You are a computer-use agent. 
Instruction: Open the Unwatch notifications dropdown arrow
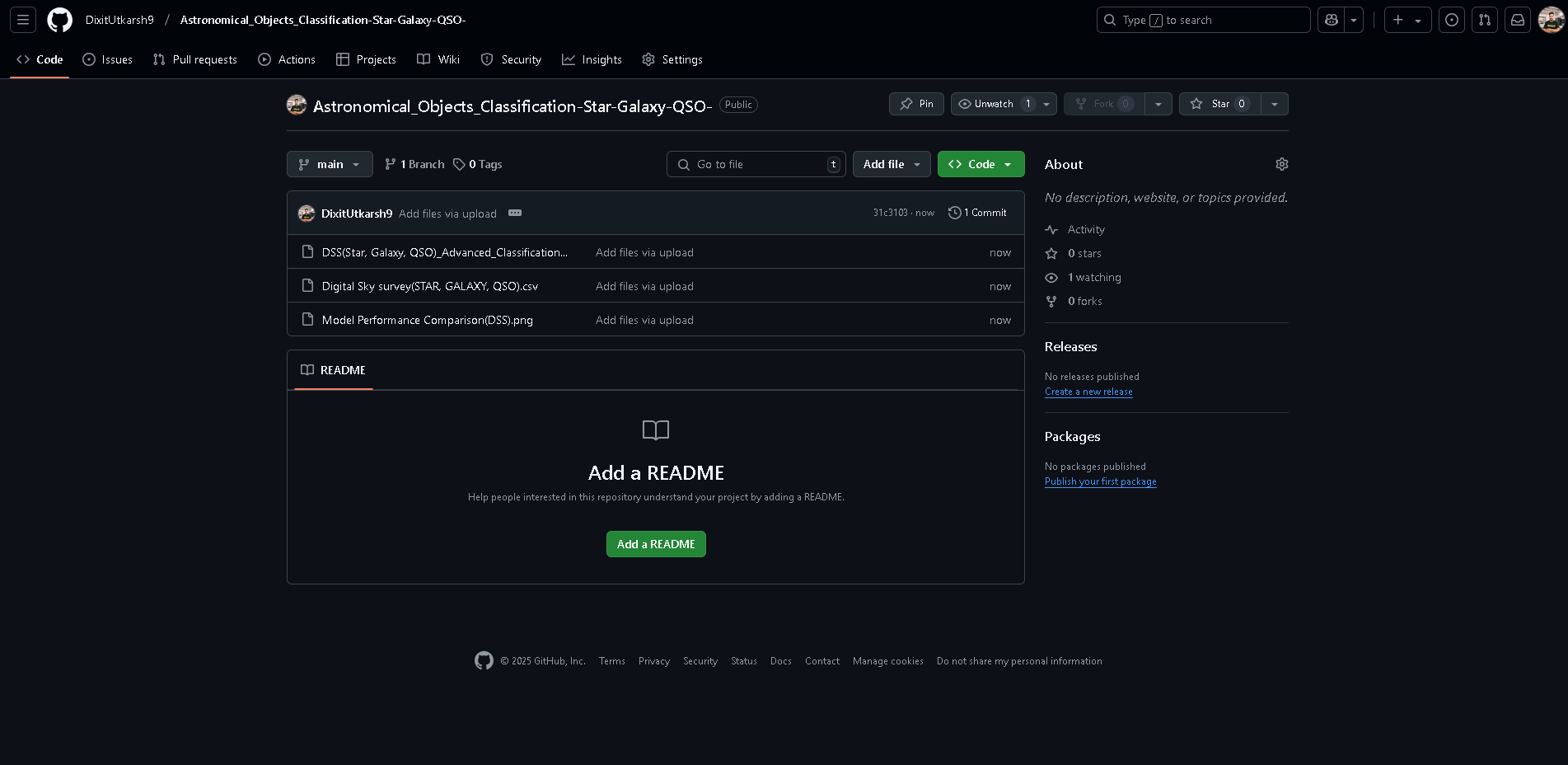[1046, 104]
